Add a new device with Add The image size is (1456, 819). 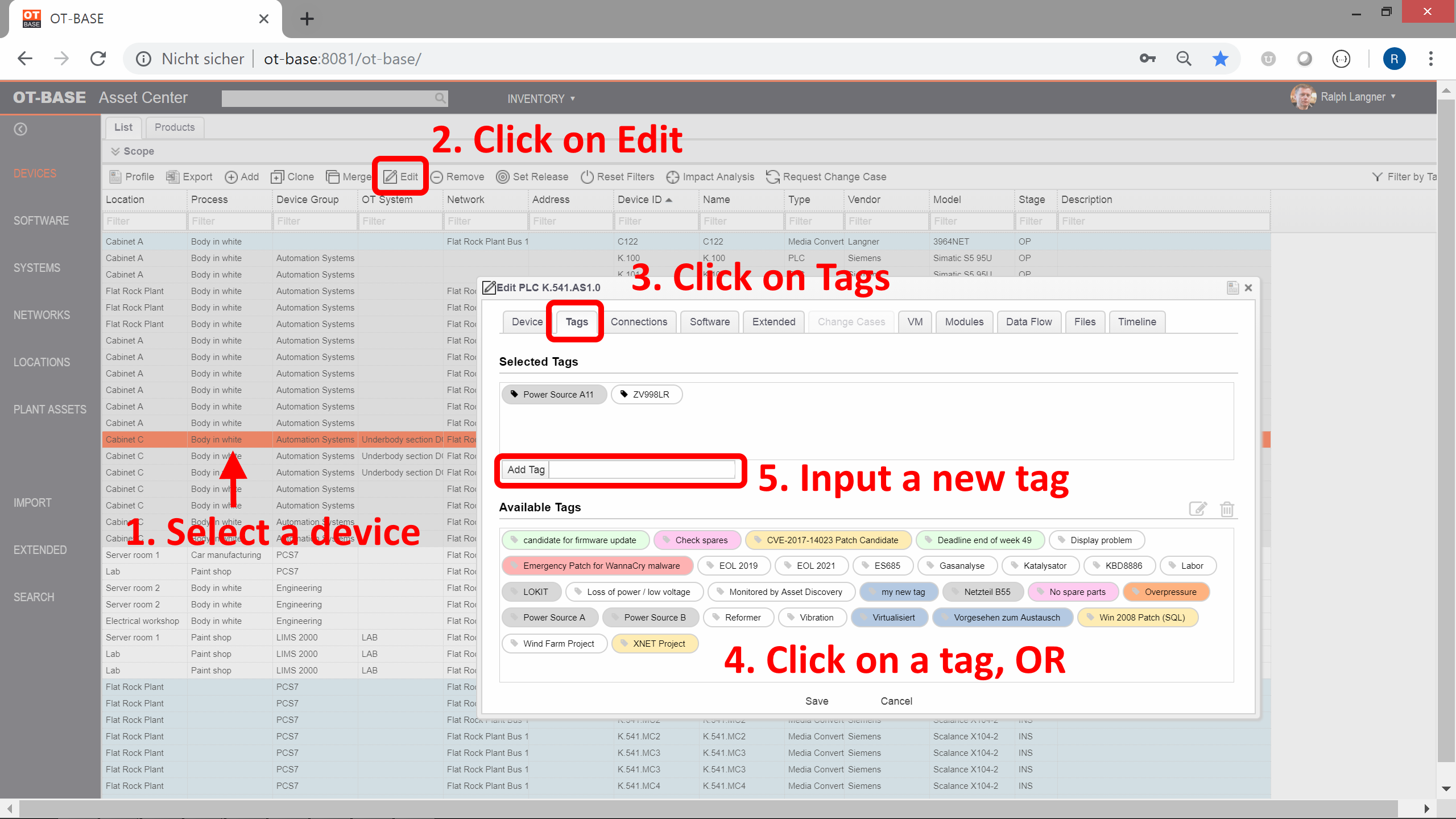pos(242,177)
